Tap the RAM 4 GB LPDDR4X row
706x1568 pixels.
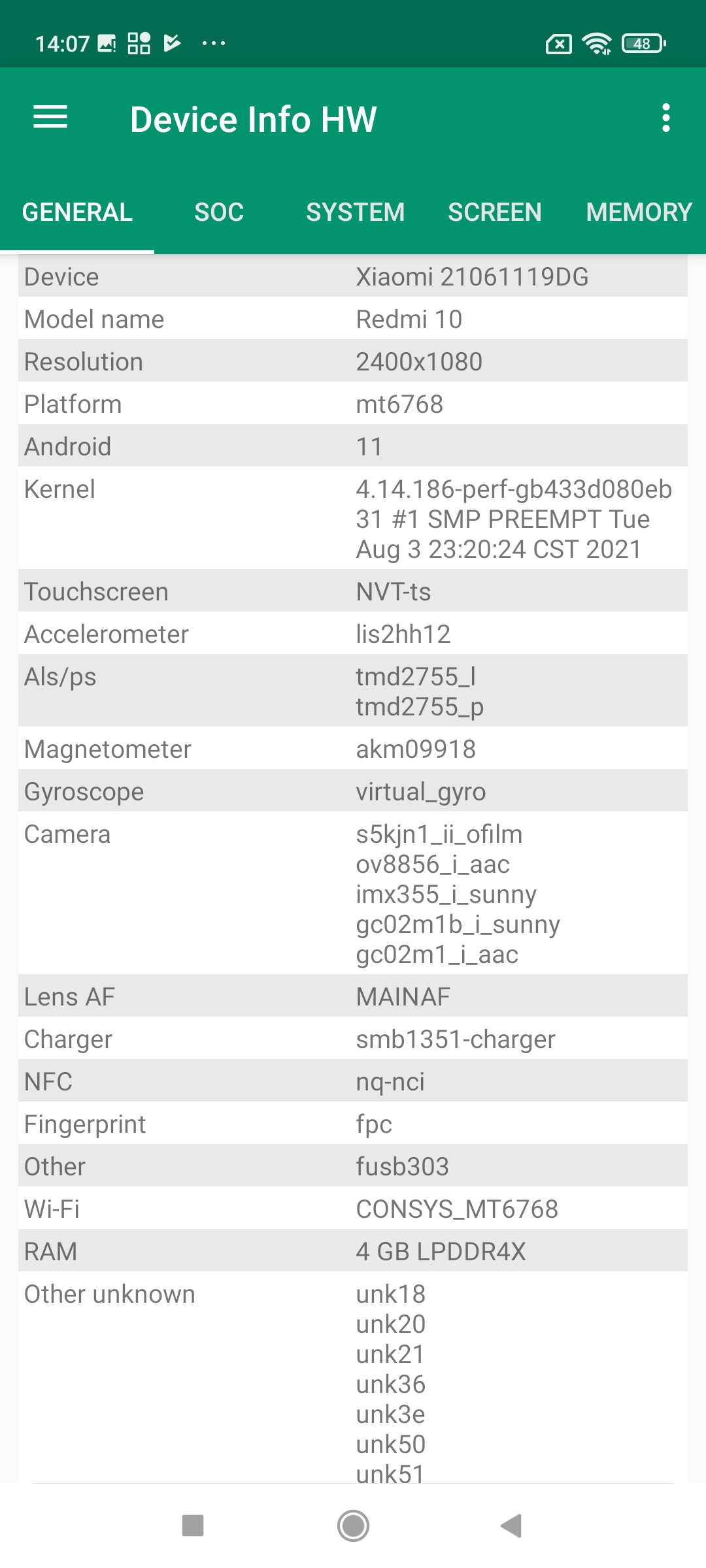click(353, 1252)
